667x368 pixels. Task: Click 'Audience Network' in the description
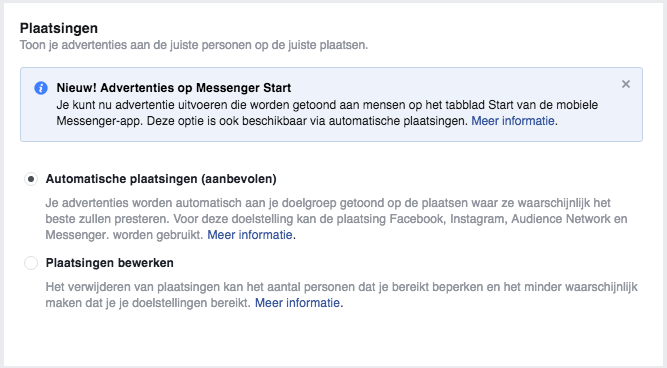561,219
